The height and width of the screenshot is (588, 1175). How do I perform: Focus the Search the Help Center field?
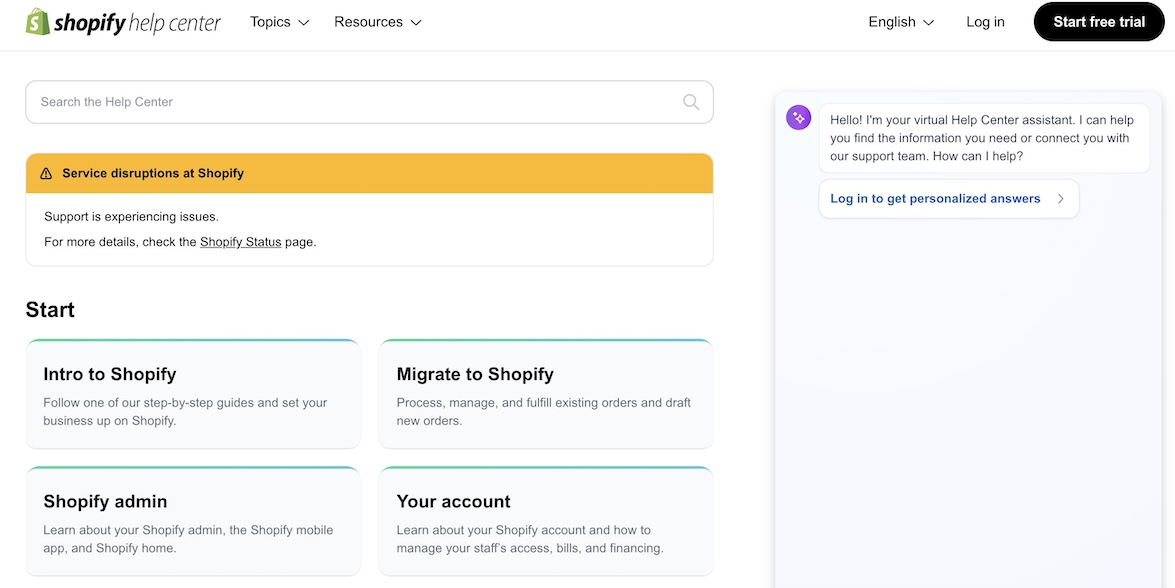369,102
